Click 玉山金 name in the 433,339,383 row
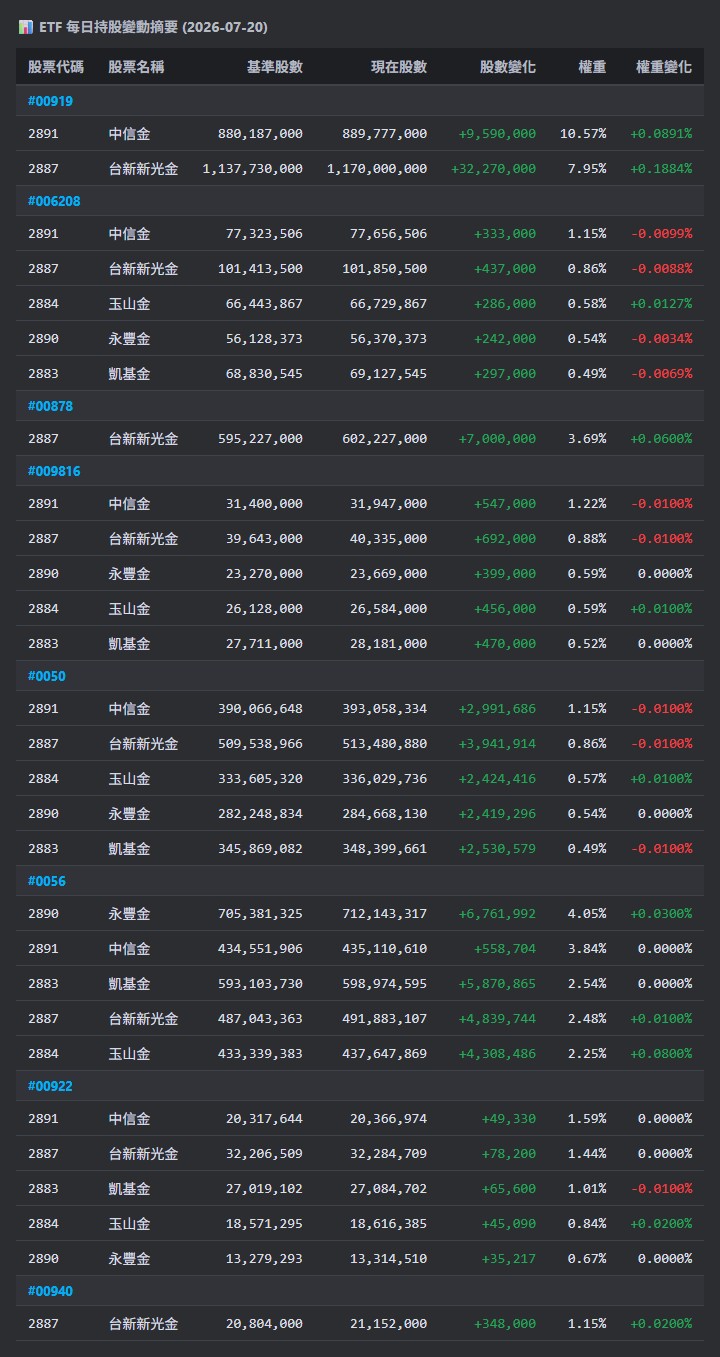This screenshot has width=720, height=1357. click(130, 1053)
